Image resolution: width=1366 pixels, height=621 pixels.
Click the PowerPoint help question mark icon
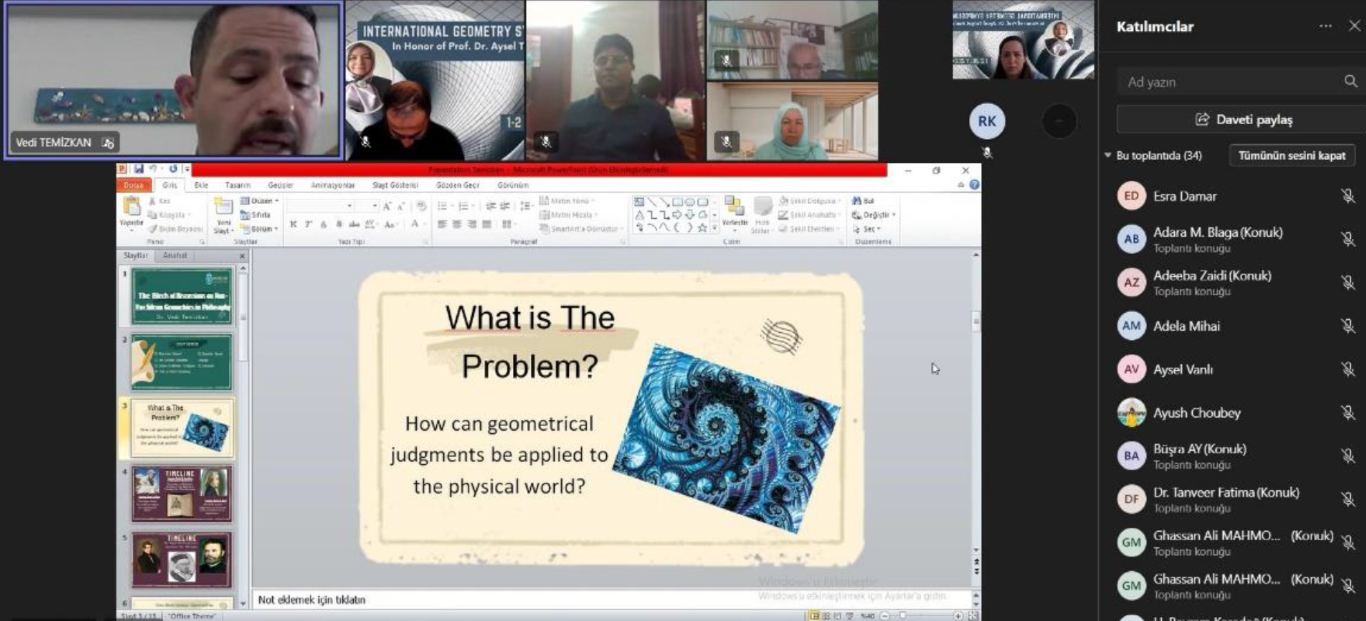(974, 185)
